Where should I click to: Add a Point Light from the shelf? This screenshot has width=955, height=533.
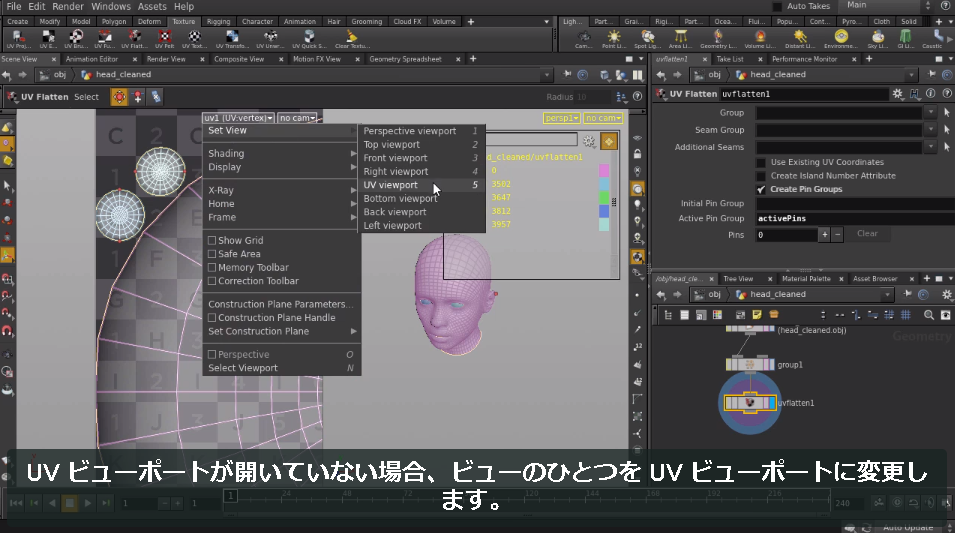tap(613, 40)
